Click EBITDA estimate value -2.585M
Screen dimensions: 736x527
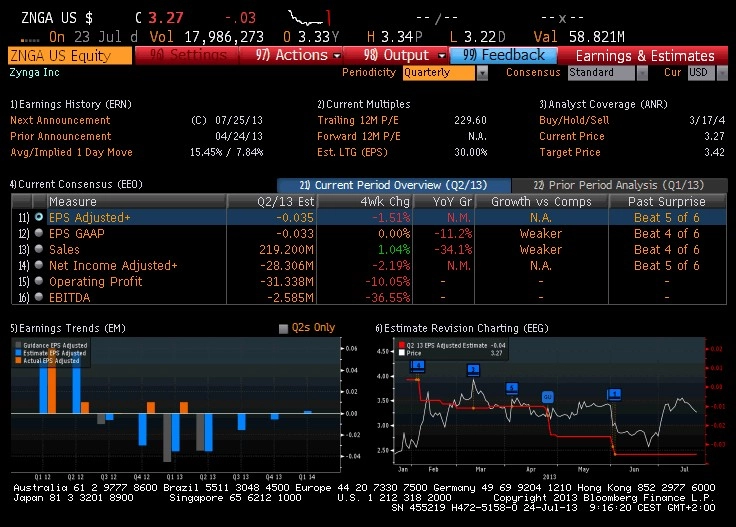290,298
